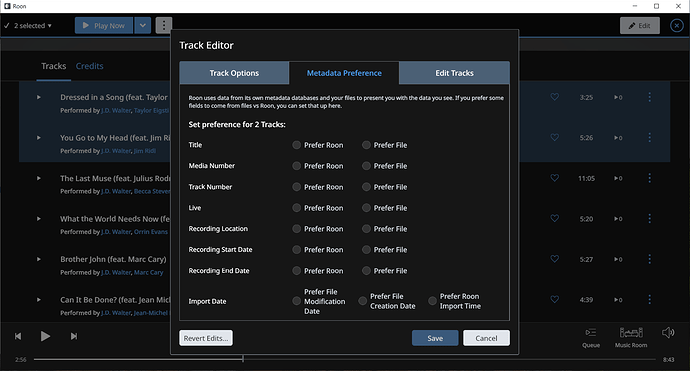This screenshot has height=371, width=690.
Task: Select Prefer File for Media Number
Action: pyautogui.click(x=366, y=166)
